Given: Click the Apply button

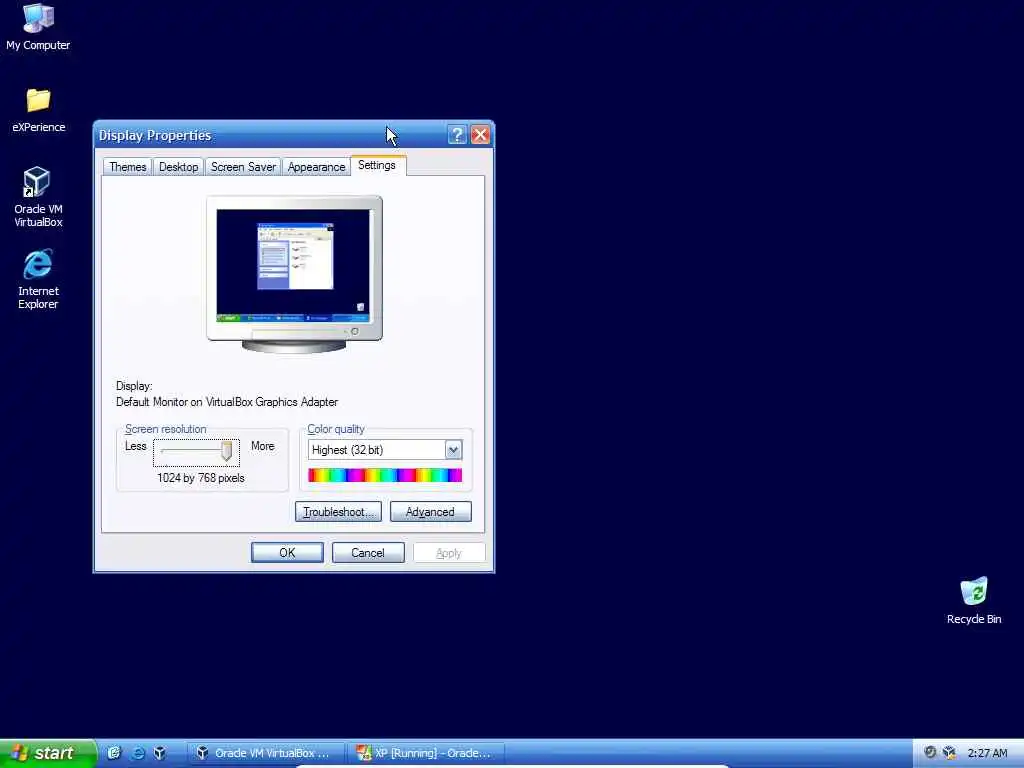Looking at the screenshot, I should (x=449, y=553).
